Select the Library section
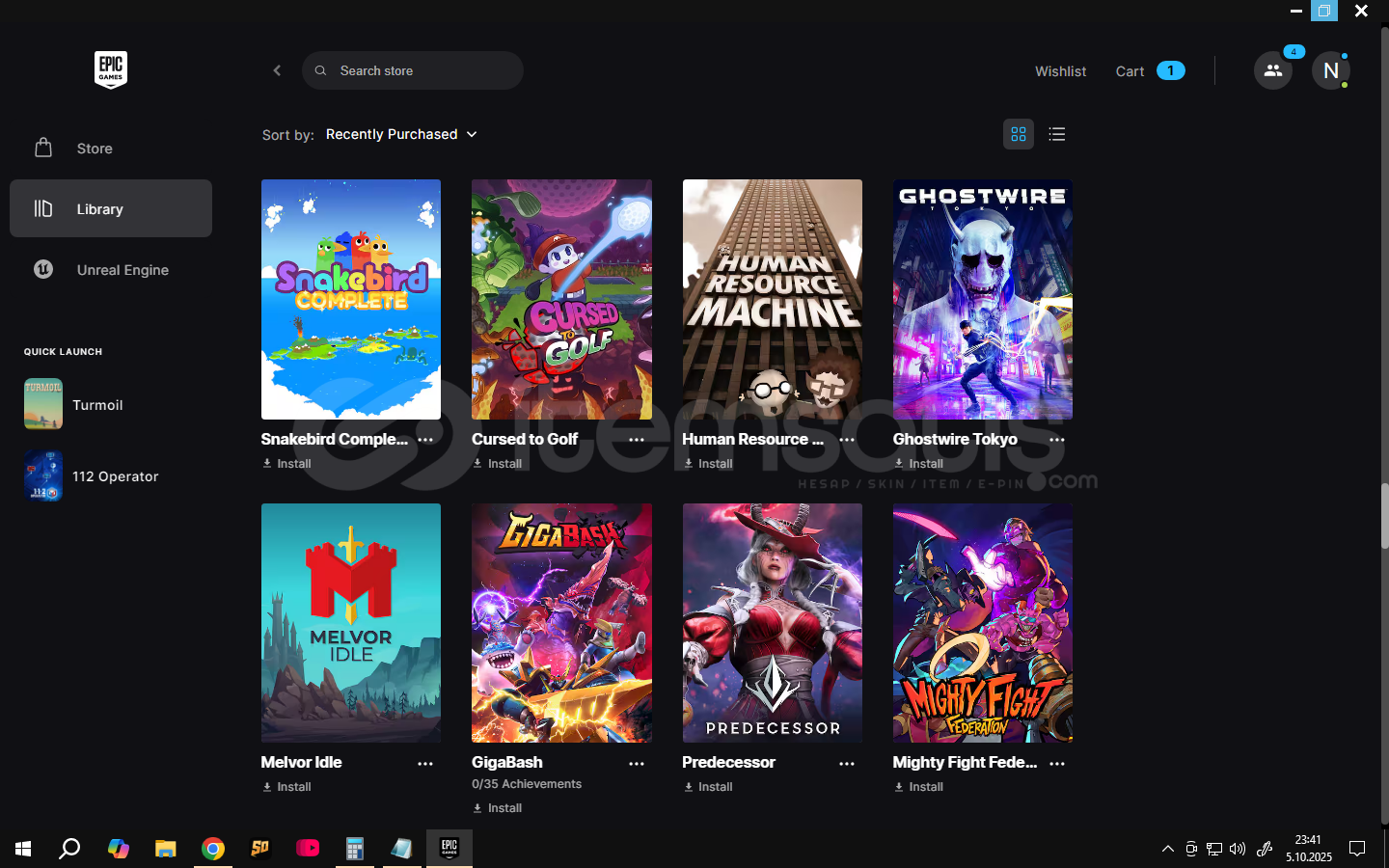 pos(111,208)
